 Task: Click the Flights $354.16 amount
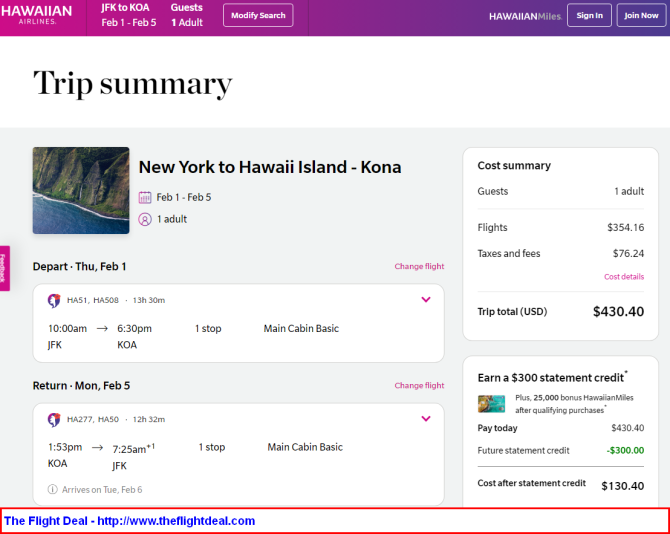(626, 227)
